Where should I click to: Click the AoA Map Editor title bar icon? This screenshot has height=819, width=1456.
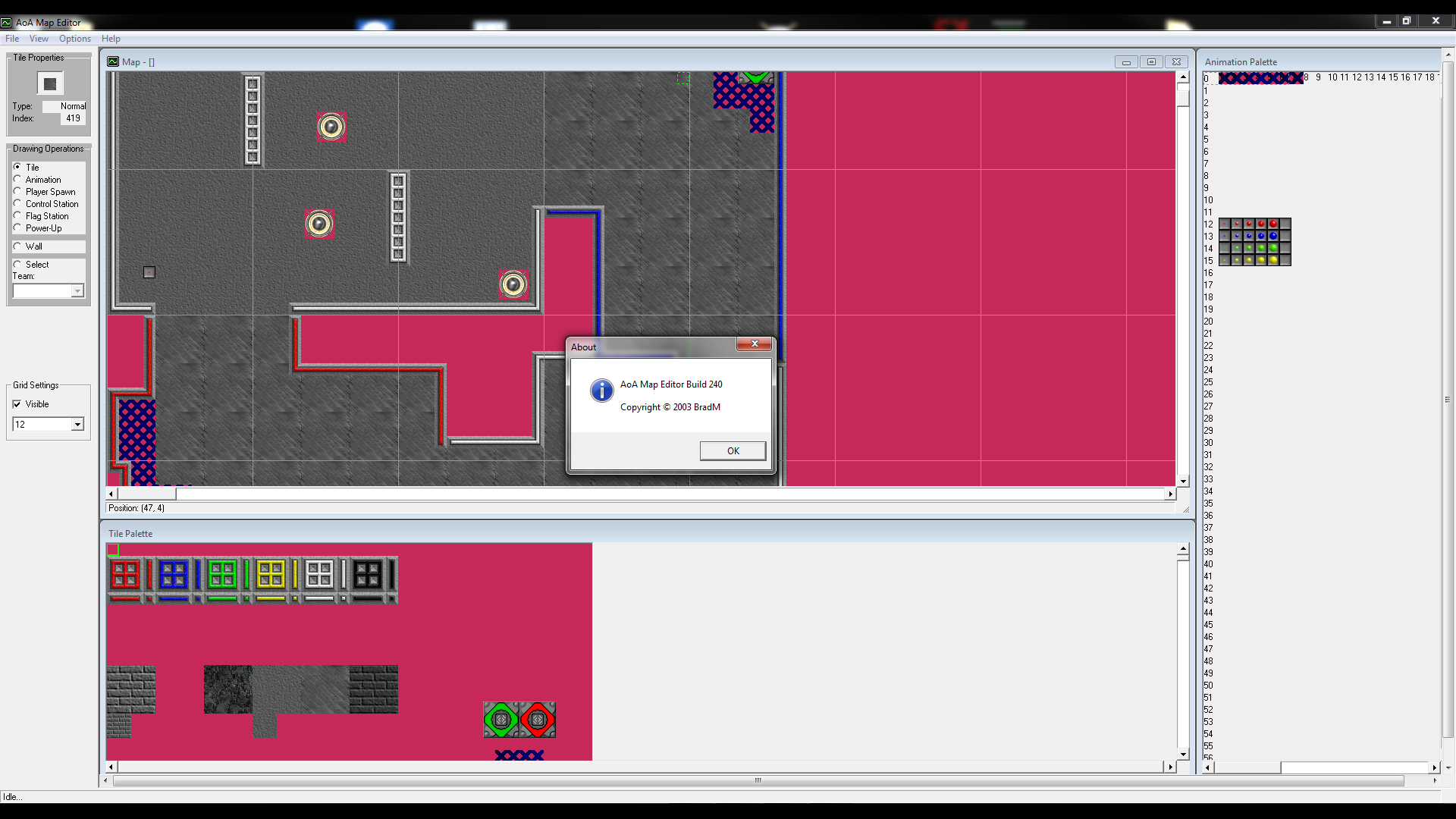[7, 23]
